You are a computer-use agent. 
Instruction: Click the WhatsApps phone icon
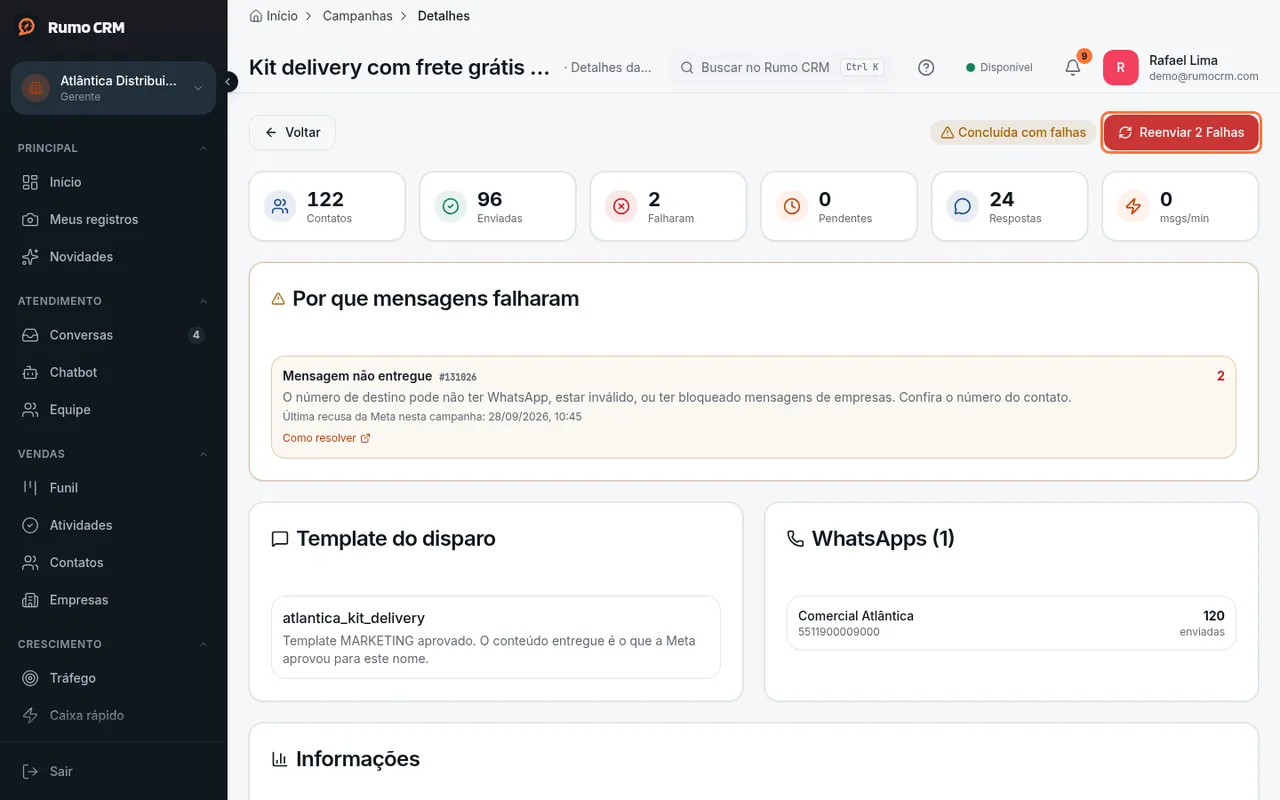[795, 539]
